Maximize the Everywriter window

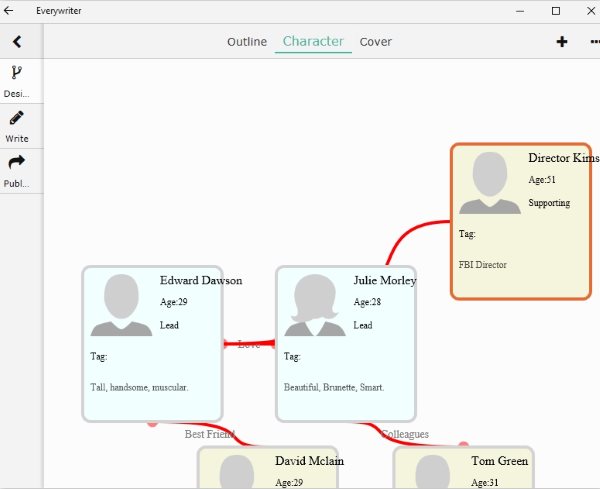[555, 10]
